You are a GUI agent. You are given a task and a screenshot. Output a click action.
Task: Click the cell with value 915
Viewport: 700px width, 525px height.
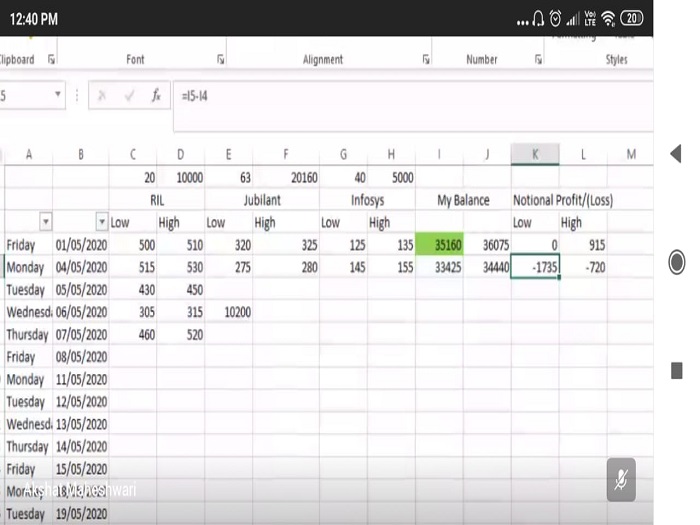pyautogui.click(x=583, y=245)
